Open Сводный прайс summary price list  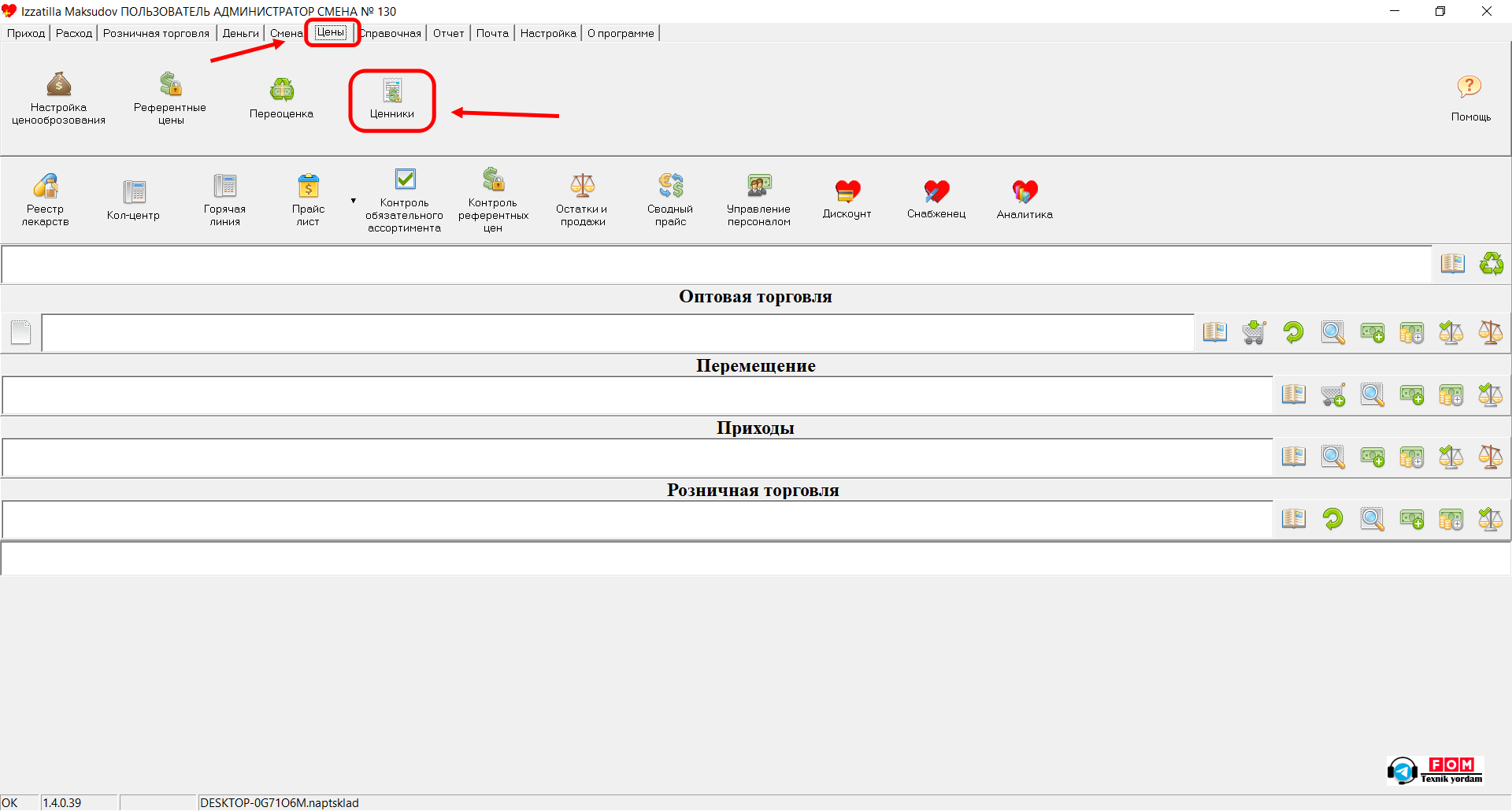pos(670,200)
